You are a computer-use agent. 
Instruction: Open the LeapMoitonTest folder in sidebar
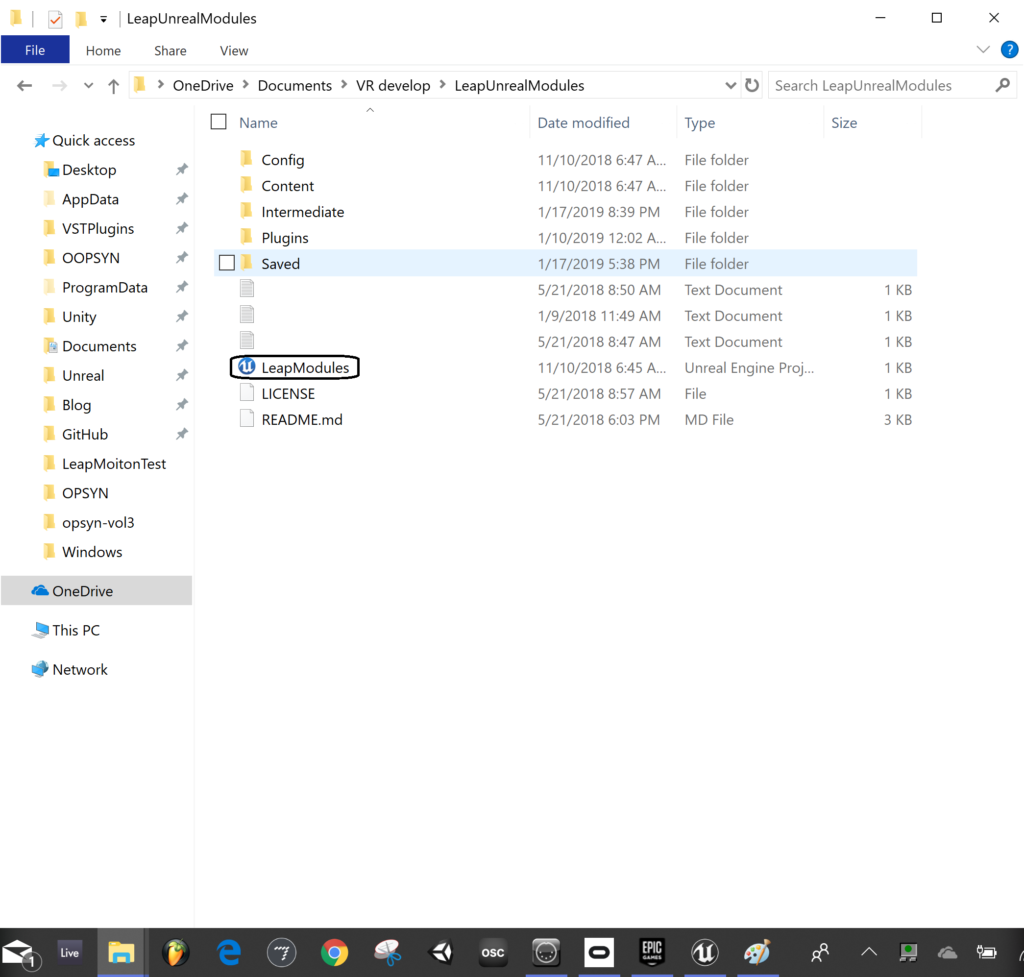point(114,464)
